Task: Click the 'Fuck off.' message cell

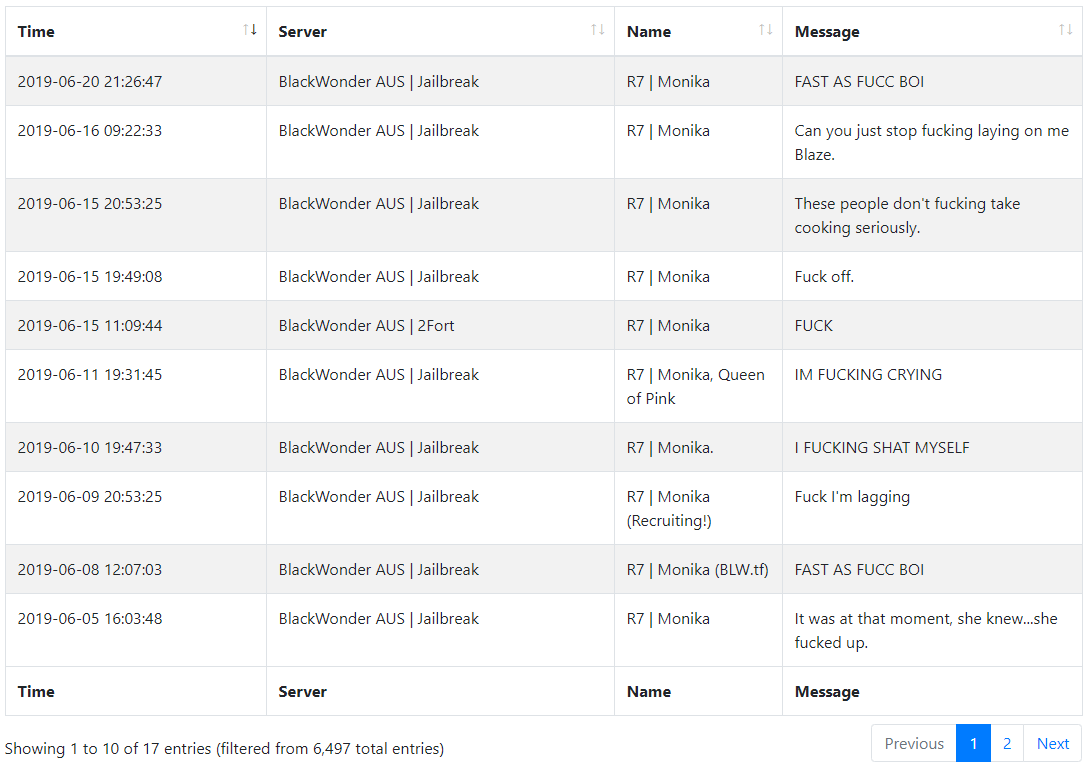Action: (932, 276)
